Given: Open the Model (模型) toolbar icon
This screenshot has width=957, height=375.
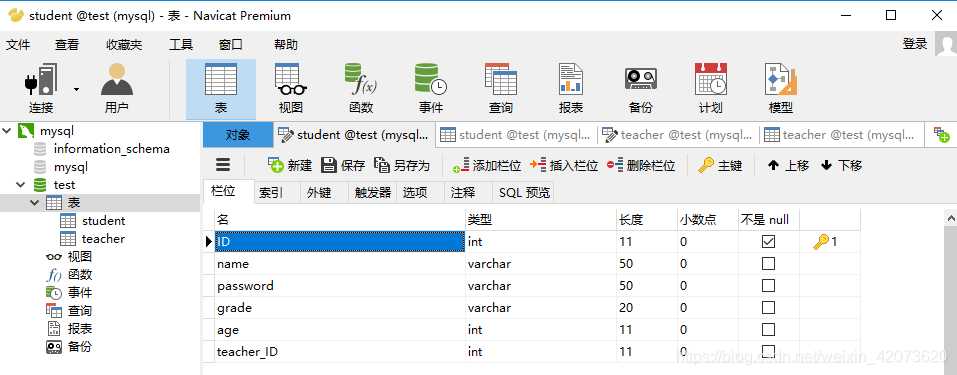Looking at the screenshot, I should 781,89.
